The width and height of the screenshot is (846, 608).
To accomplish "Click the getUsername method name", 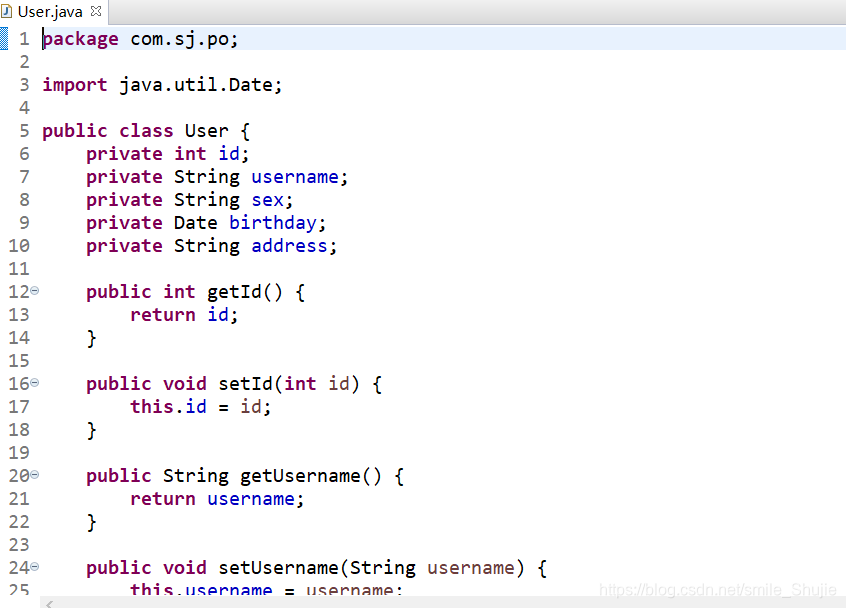I will [301, 476].
